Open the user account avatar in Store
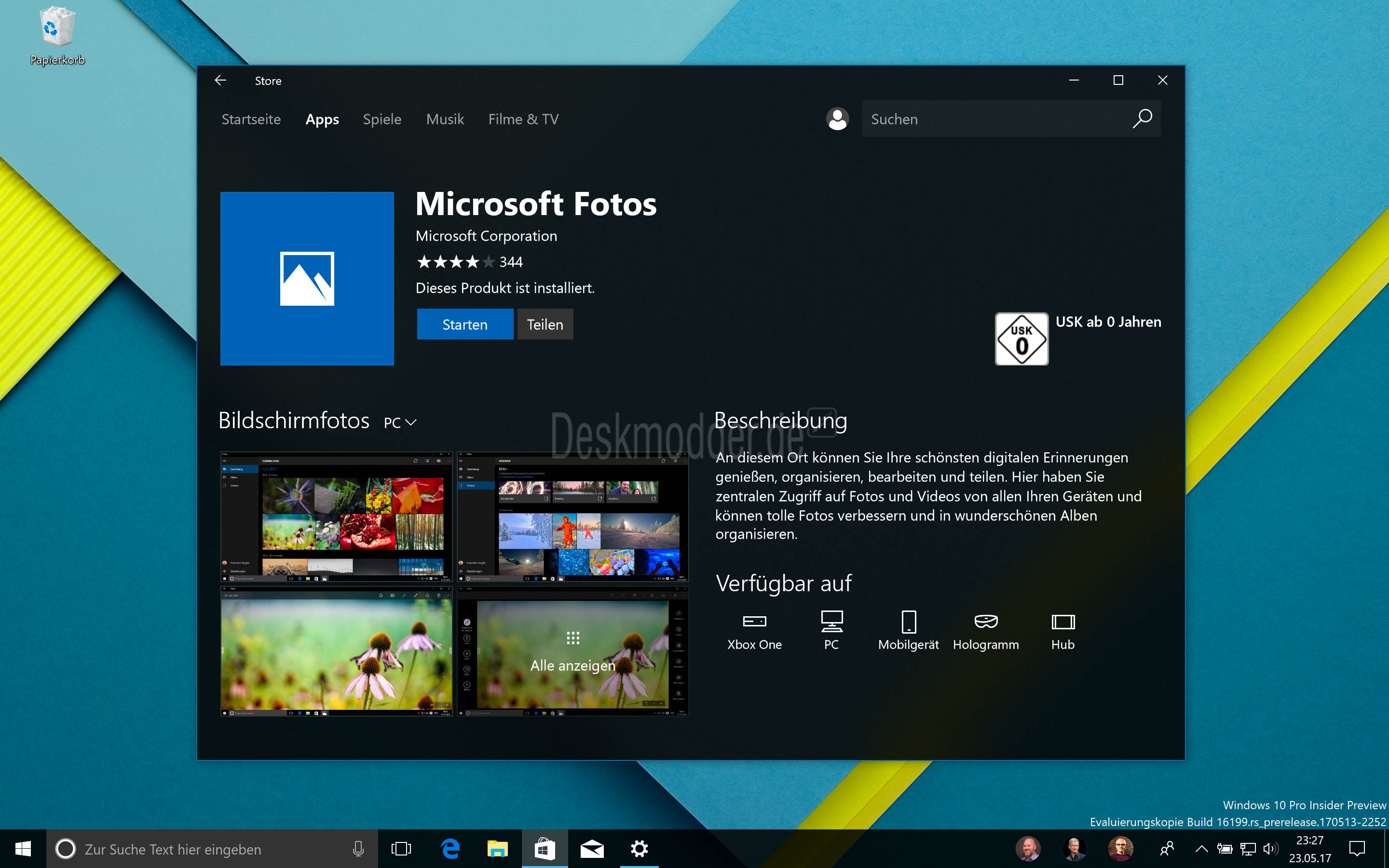Screen dimensions: 1389x868 [x=837, y=119]
